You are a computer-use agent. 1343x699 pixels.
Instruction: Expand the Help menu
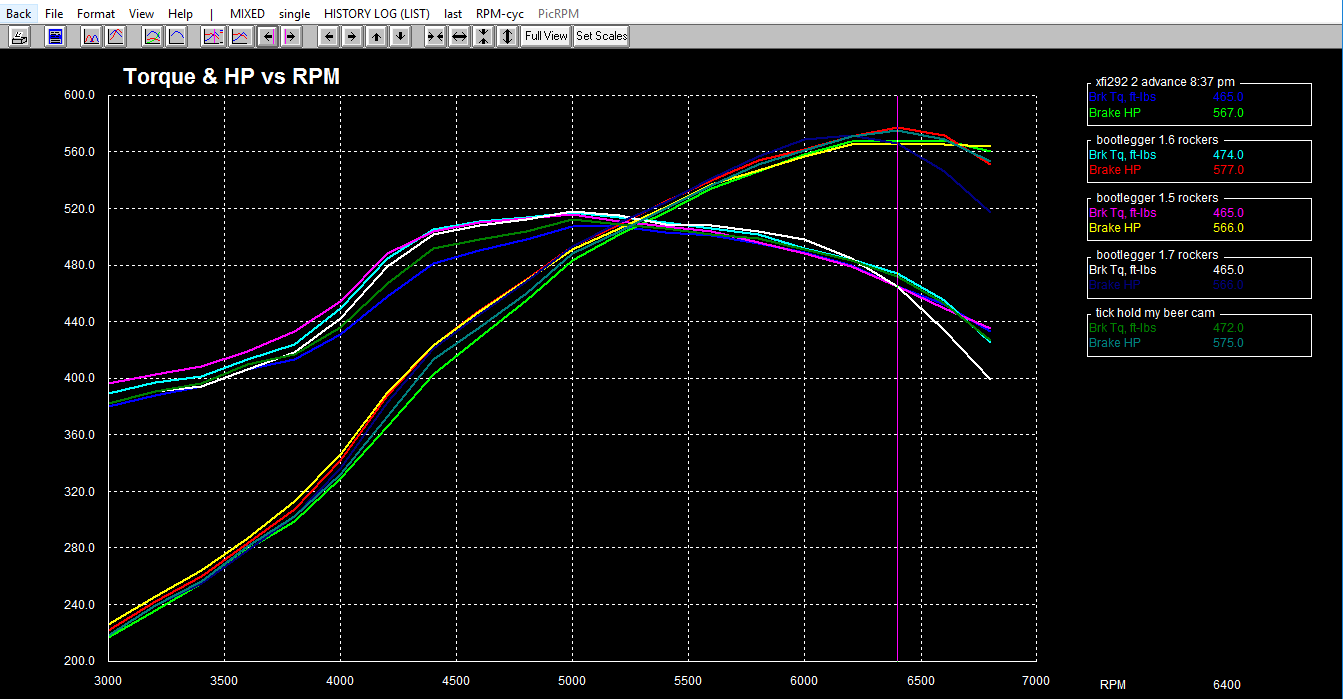pyautogui.click(x=181, y=14)
